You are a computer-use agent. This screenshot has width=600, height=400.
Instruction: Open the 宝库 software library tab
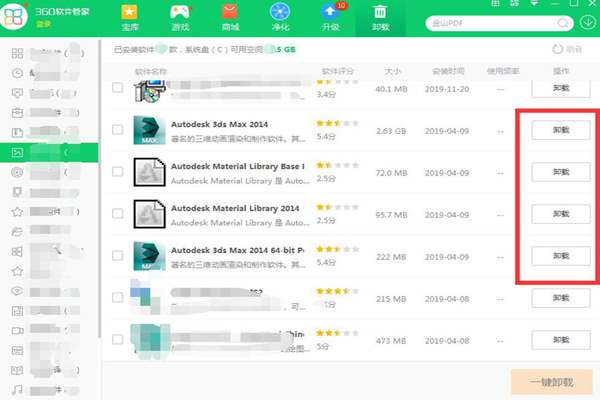click(130, 18)
